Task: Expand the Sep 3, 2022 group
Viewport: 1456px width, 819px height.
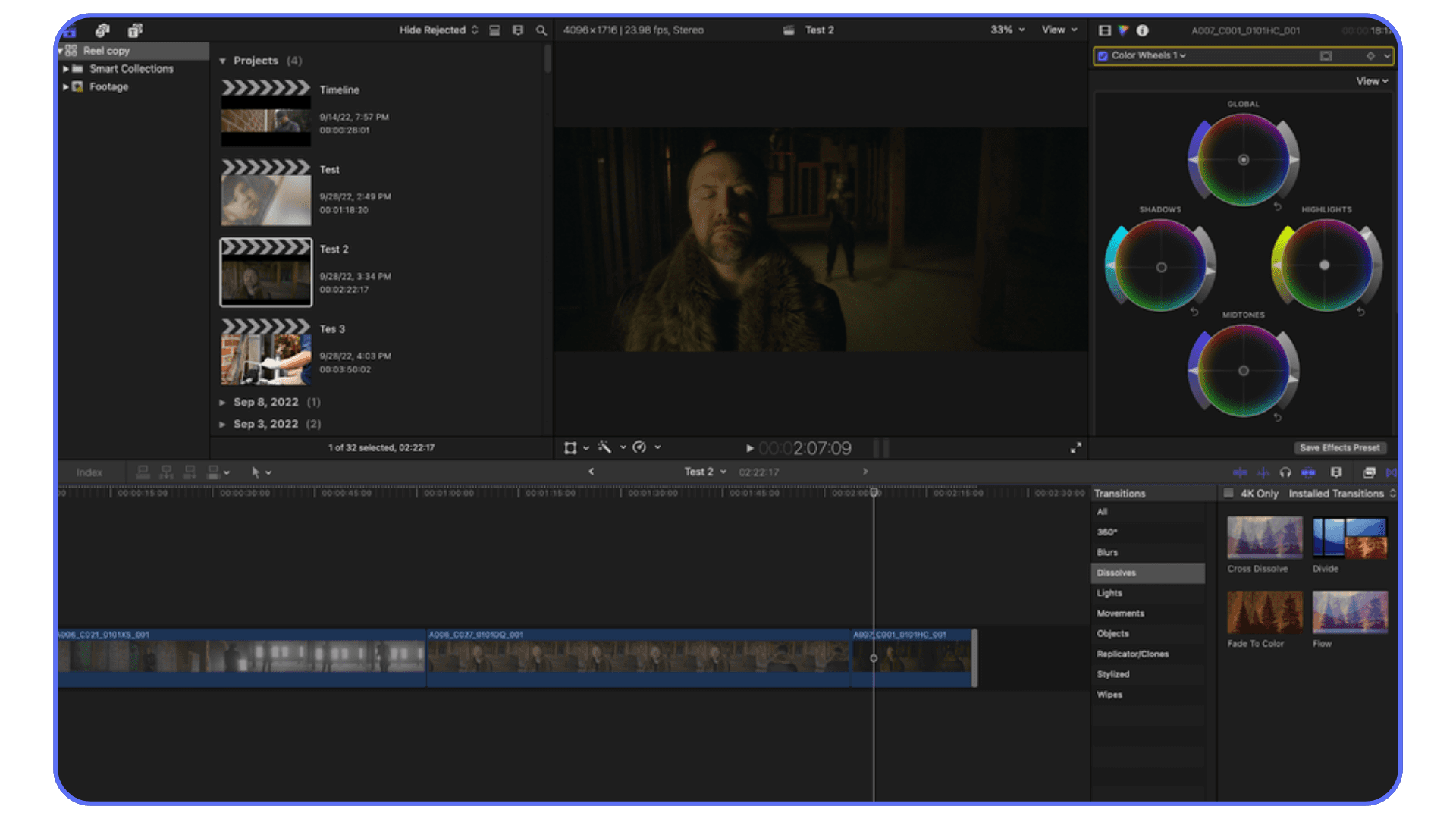Action: point(223,425)
